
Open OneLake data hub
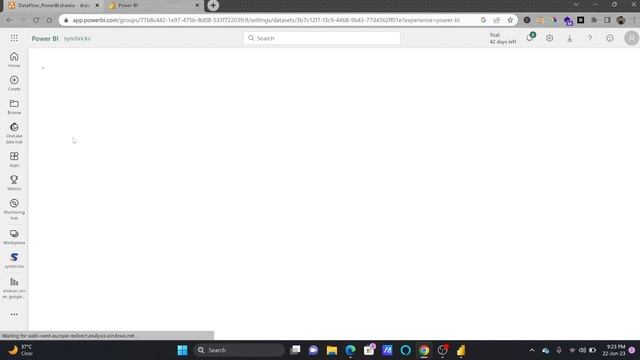coord(14,133)
